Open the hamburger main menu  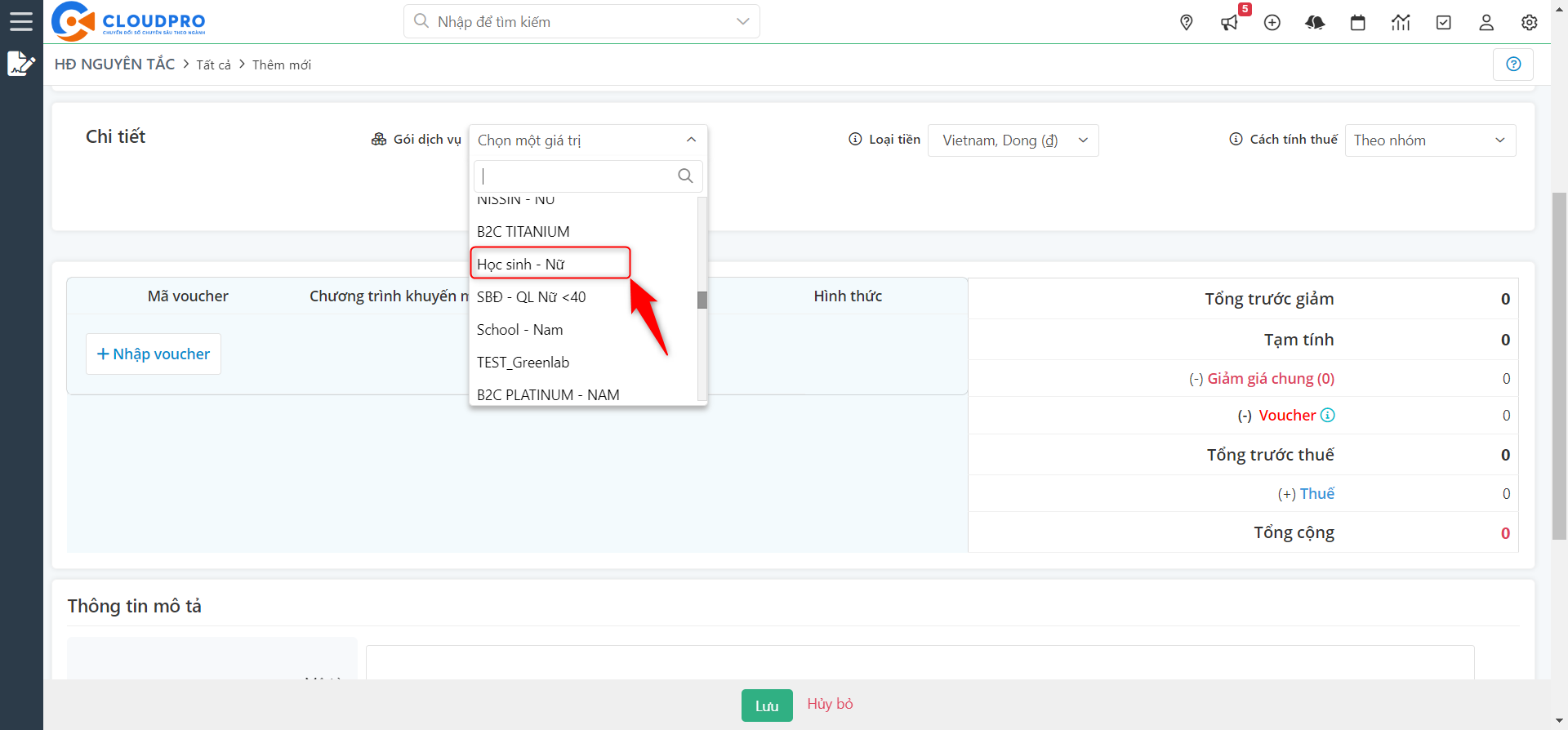click(21, 21)
